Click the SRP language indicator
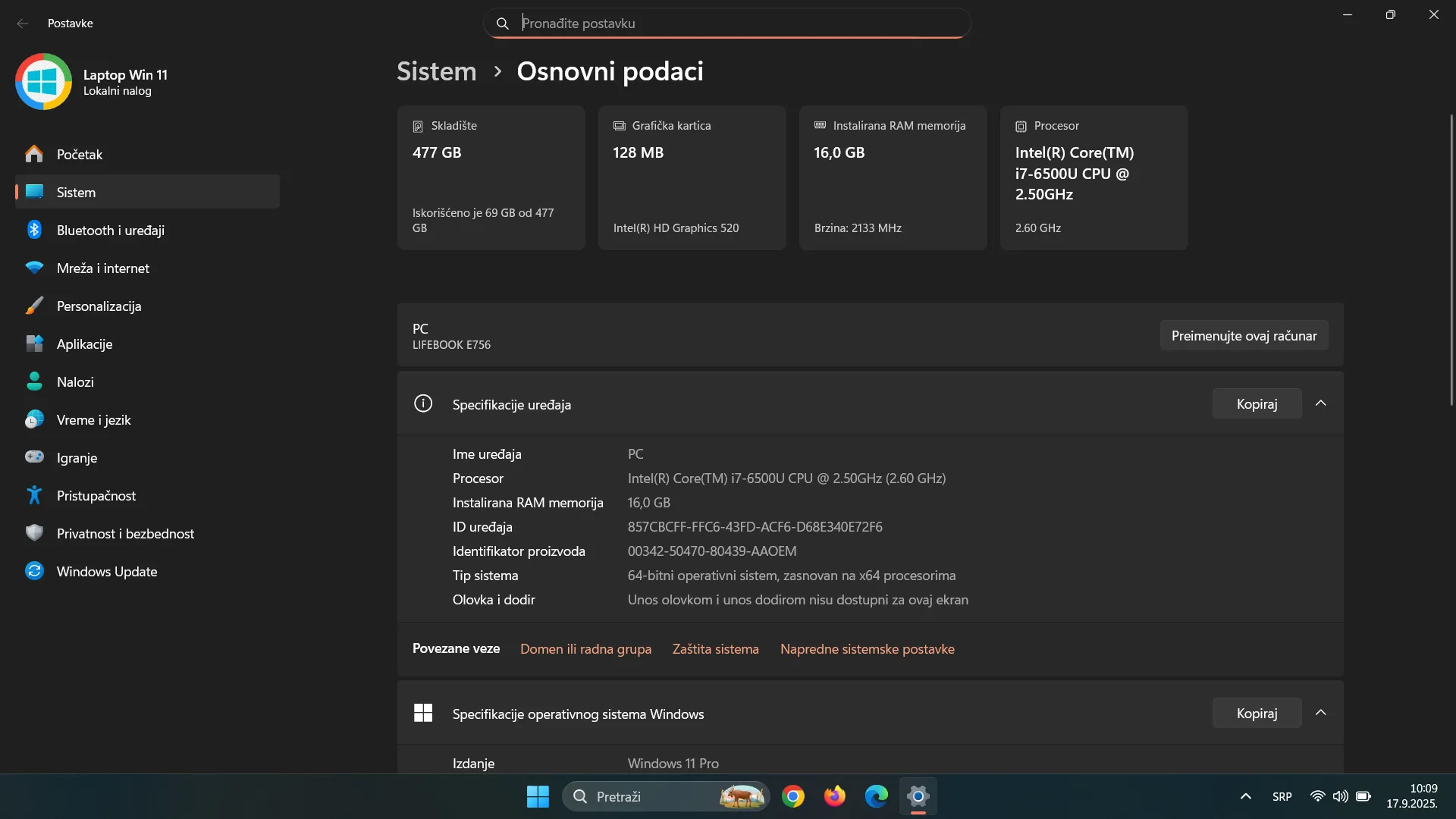Viewport: 1456px width, 819px height. coord(1282,796)
